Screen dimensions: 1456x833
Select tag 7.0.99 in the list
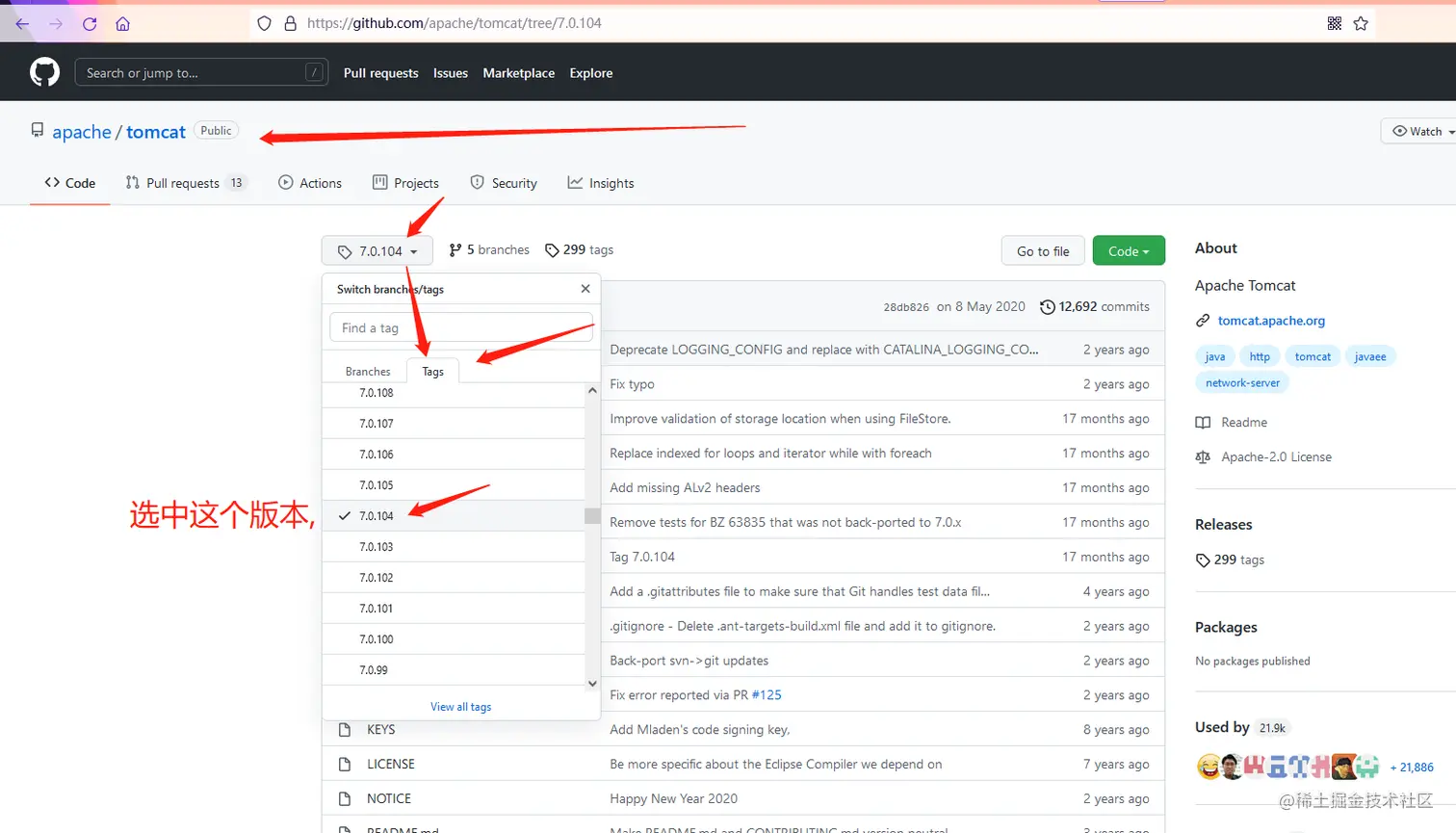point(454,670)
